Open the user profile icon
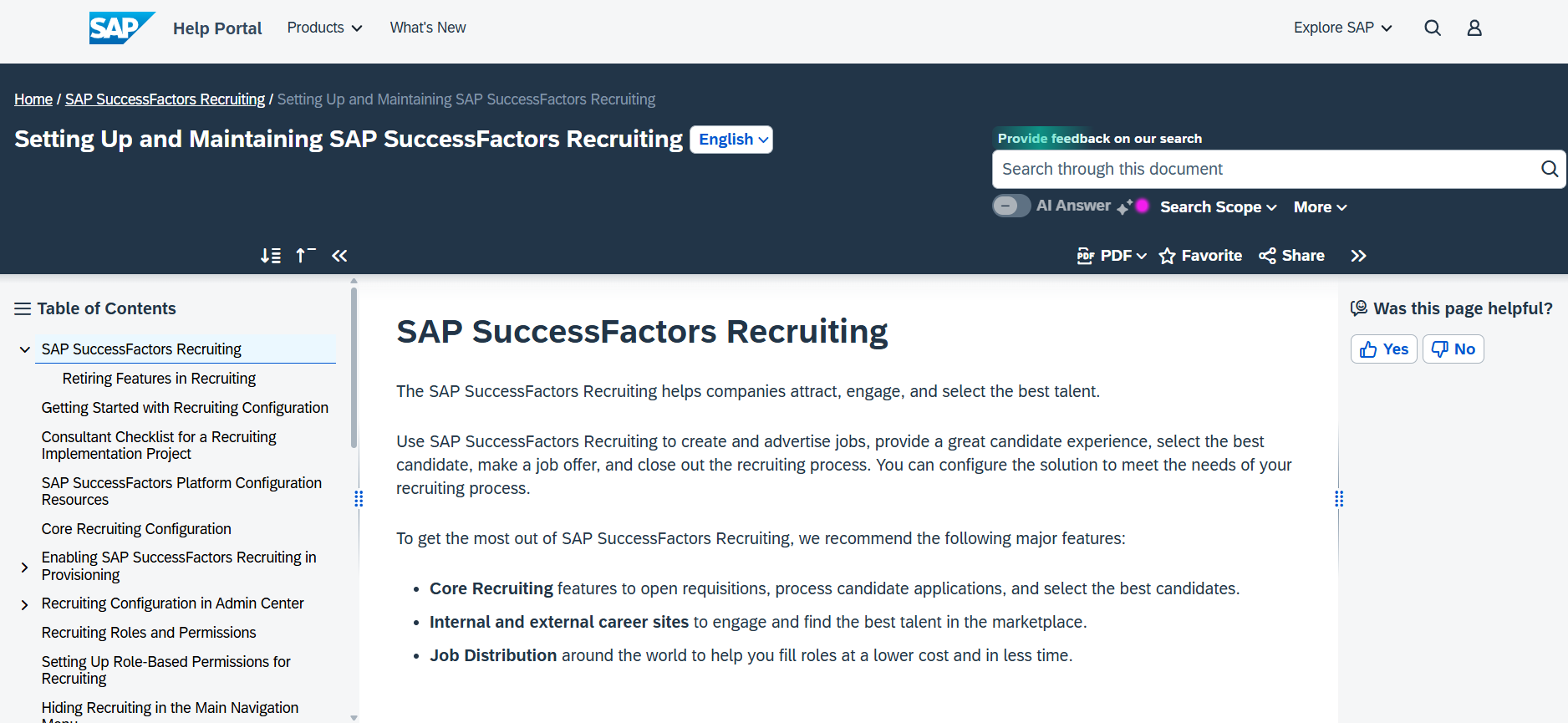The height and width of the screenshot is (723, 1568). [1474, 28]
